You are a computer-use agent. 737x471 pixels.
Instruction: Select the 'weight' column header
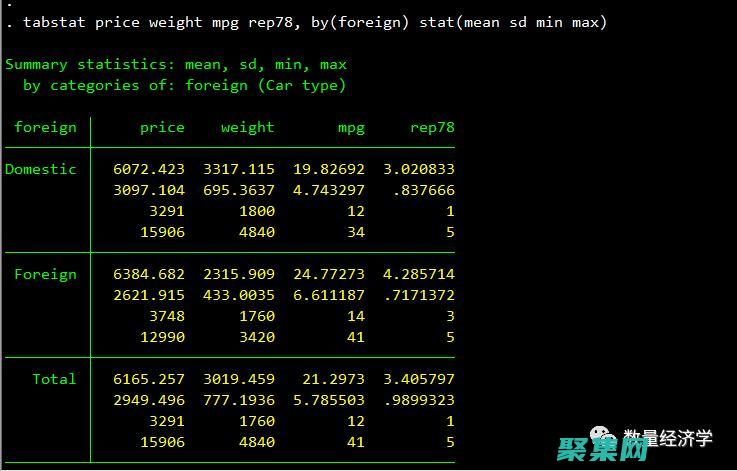tap(247, 127)
